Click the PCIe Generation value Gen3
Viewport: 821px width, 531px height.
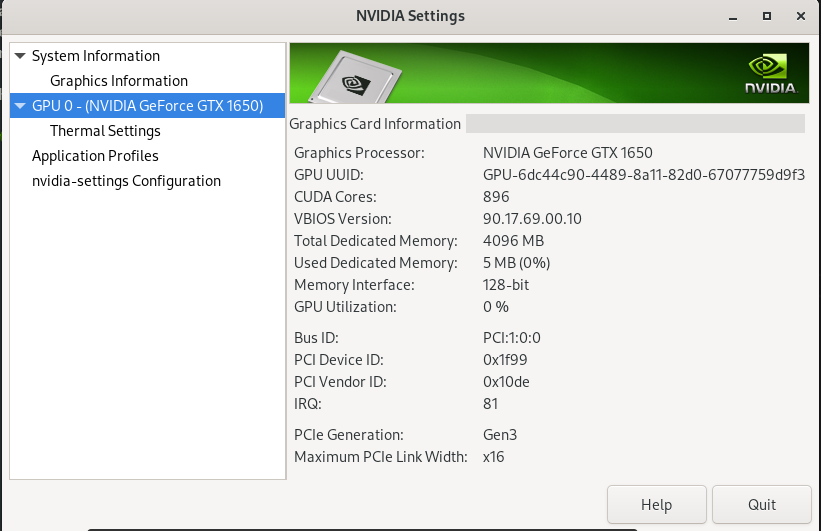tap(500, 435)
